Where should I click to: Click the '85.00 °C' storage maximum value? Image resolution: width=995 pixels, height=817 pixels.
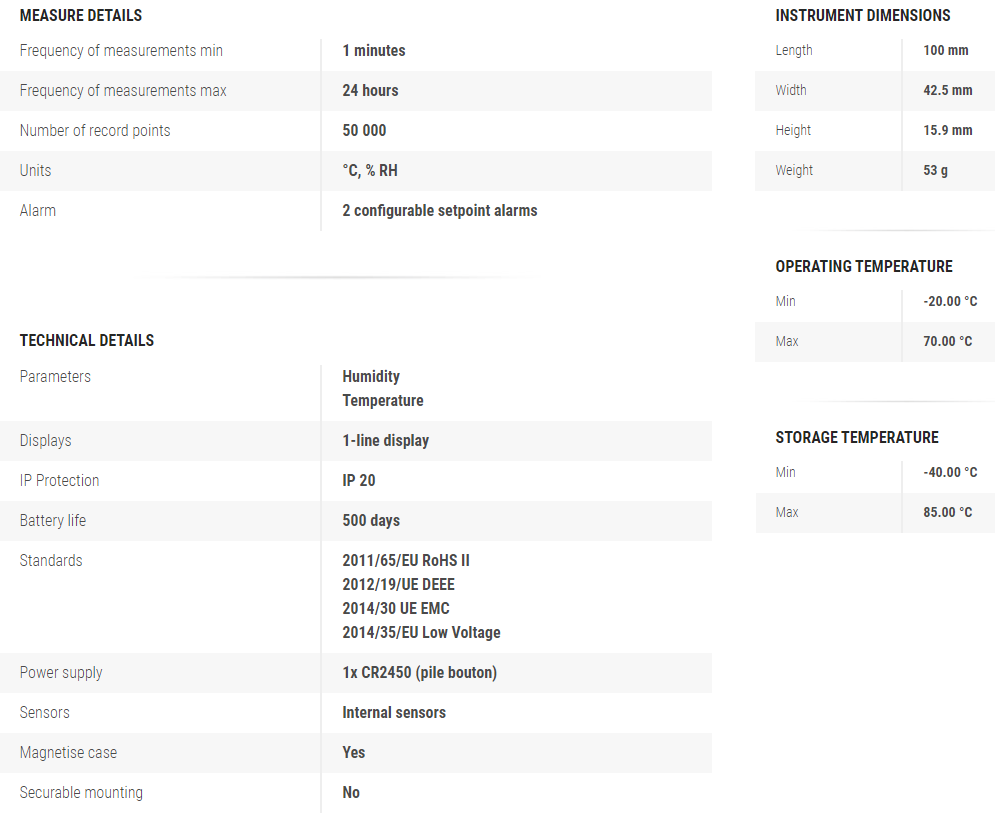948,513
